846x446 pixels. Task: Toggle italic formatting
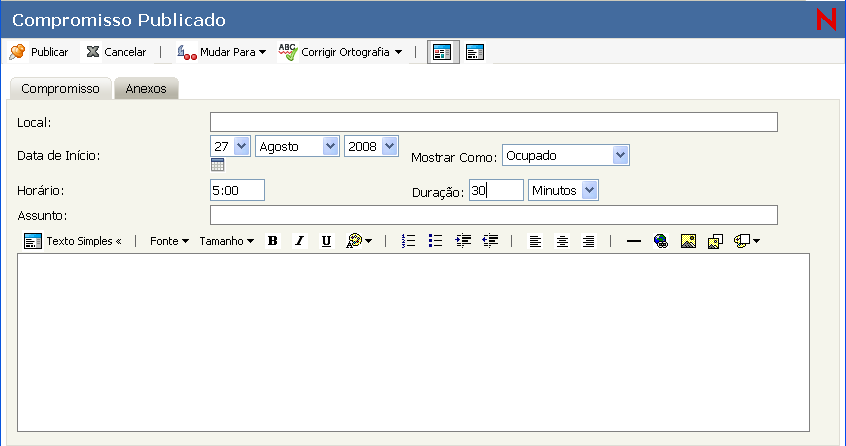[299, 241]
